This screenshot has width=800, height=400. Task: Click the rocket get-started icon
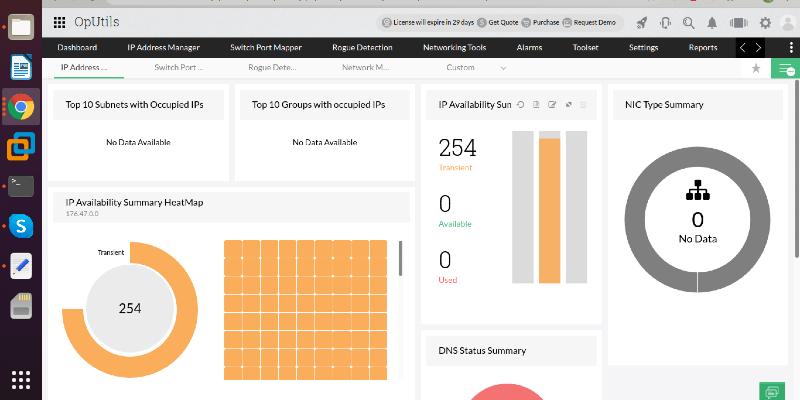642,22
